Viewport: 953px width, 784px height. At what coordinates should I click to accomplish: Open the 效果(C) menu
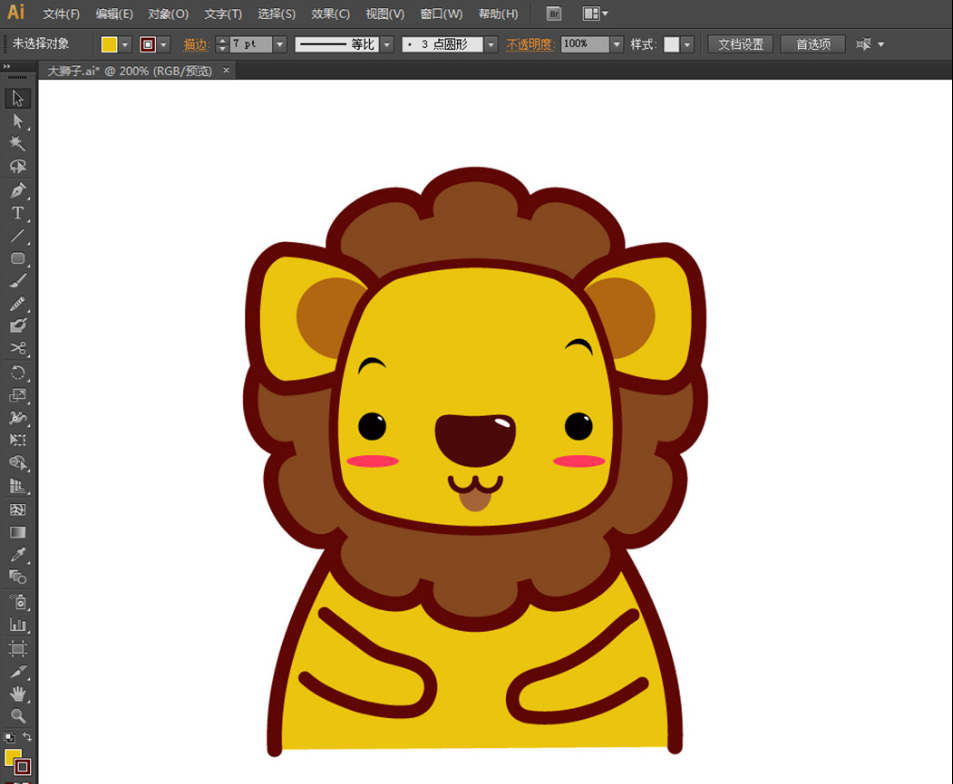pyautogui.click(x=330, y=14)
